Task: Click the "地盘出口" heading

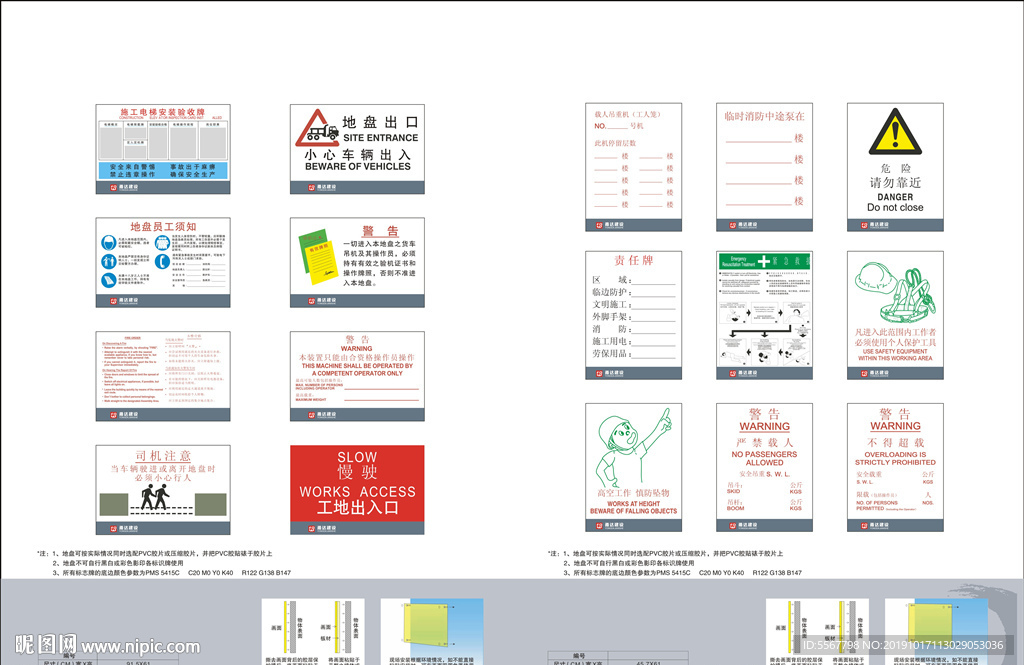Action: 381,122
